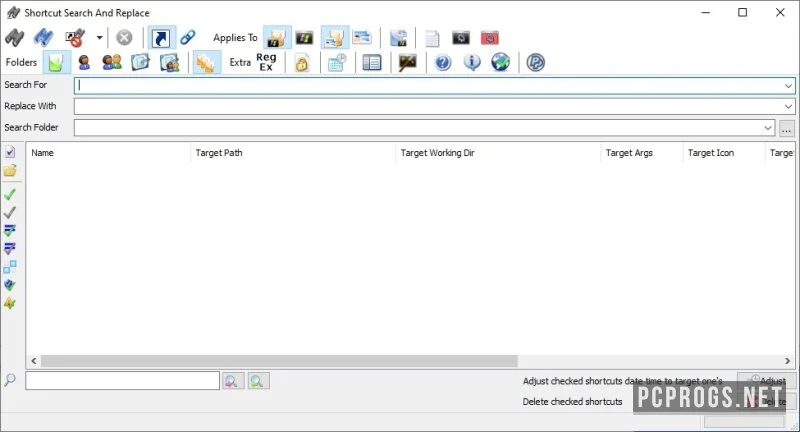Toggle the shortcut arrow file type button
800x432 pixels.
click(x=161, y=38)
